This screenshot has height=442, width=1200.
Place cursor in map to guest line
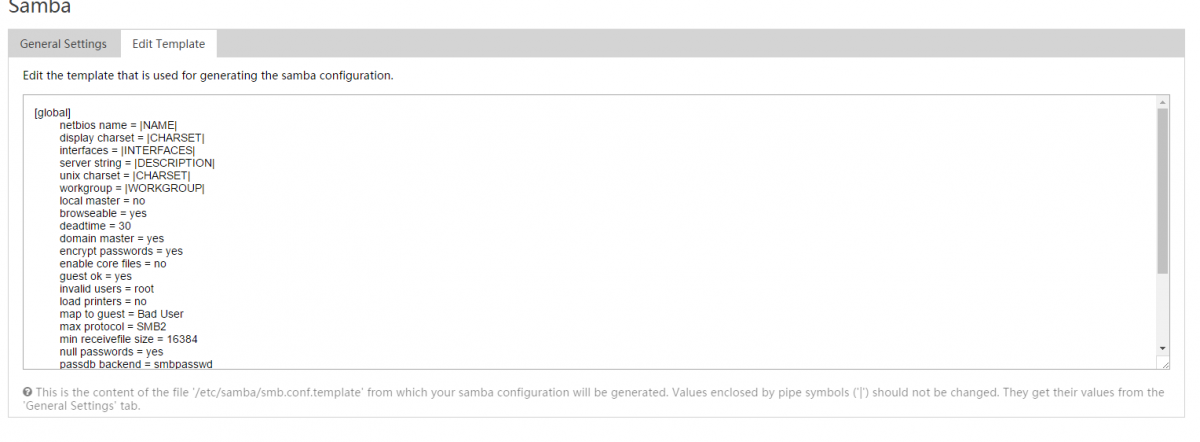(x=121, y=314)
